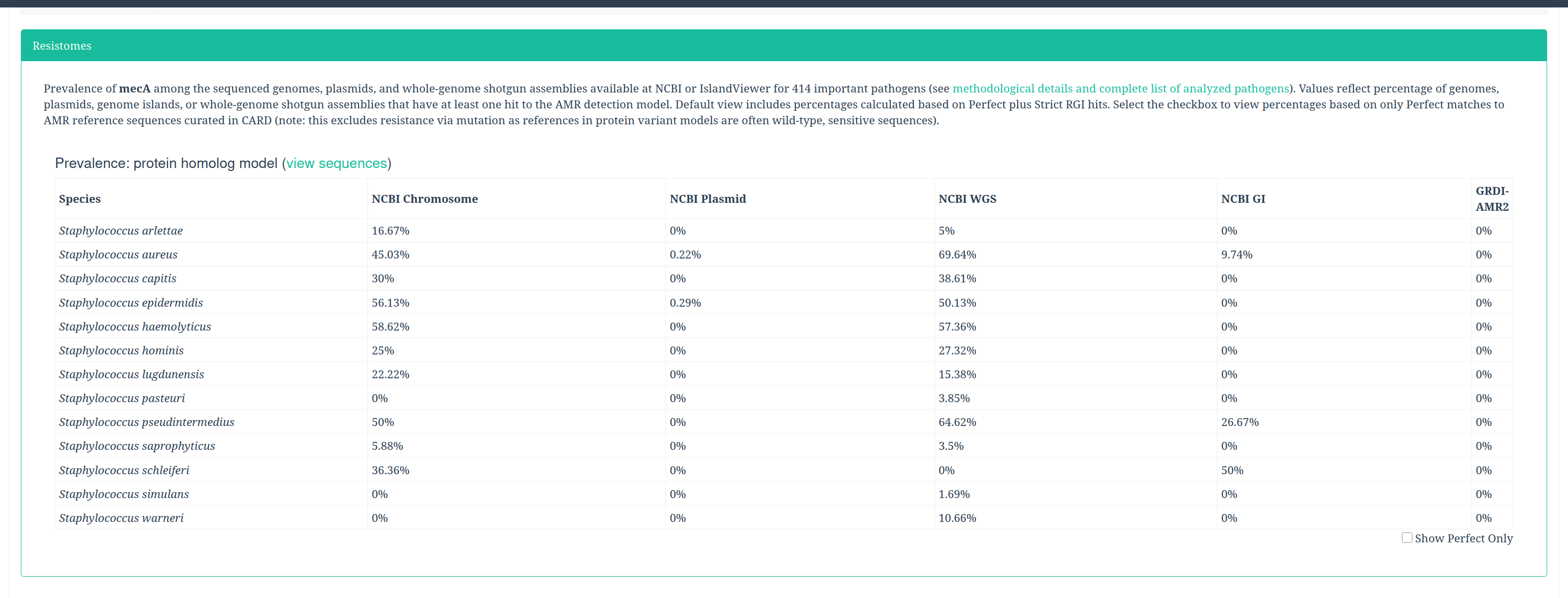Click the NCBI WGS column header

pyautogui.click(x=966, y=199)
